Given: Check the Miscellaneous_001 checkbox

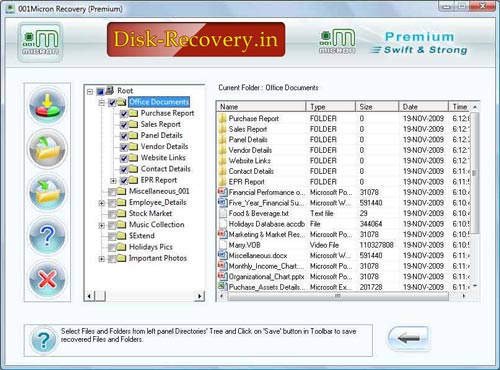Looking at the screenshot, I should 112,192.
